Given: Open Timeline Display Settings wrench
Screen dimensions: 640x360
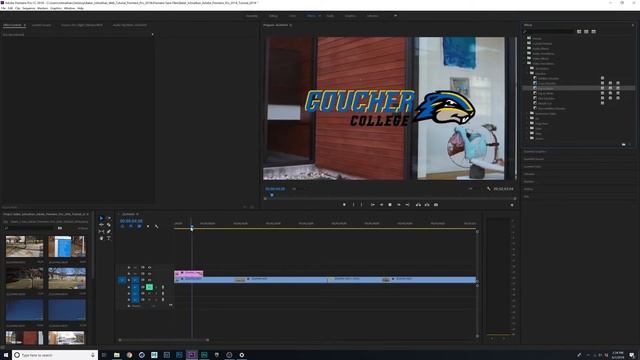Looking at the screenshot, I should point(156,227).
